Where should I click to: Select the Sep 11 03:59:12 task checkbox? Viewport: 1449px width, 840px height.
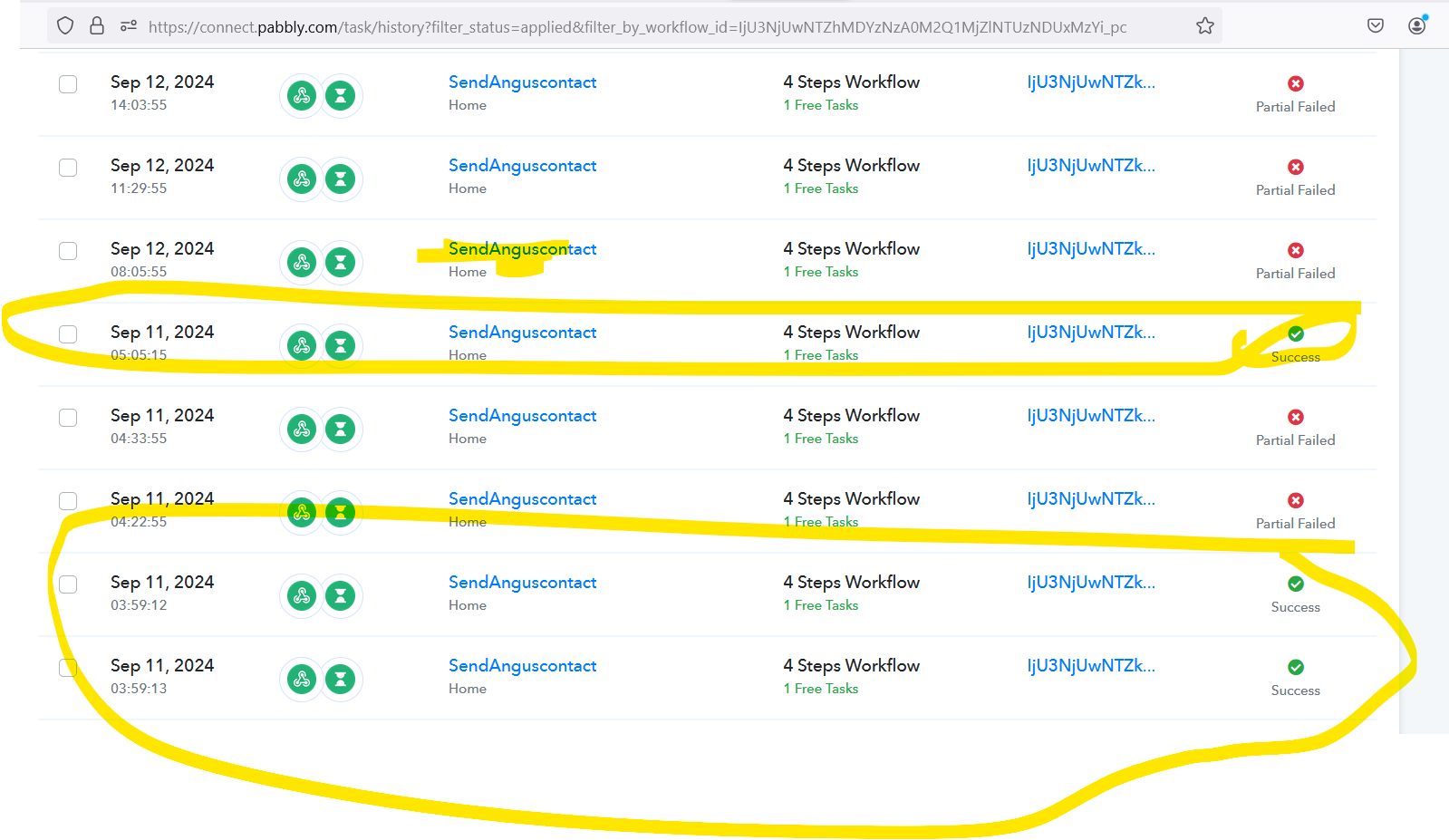click(68, 584)
